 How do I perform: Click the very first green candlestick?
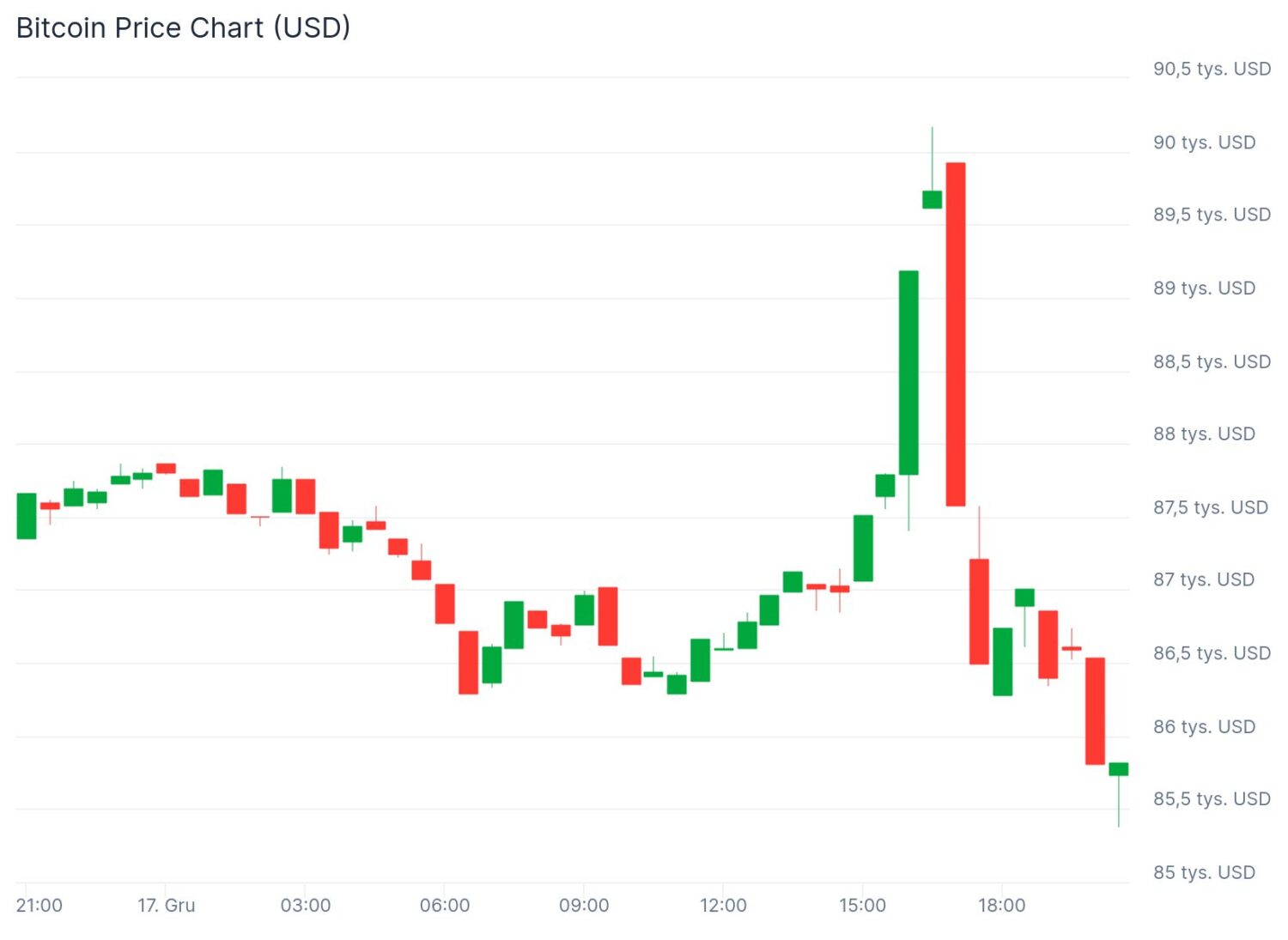pos(27,516)
